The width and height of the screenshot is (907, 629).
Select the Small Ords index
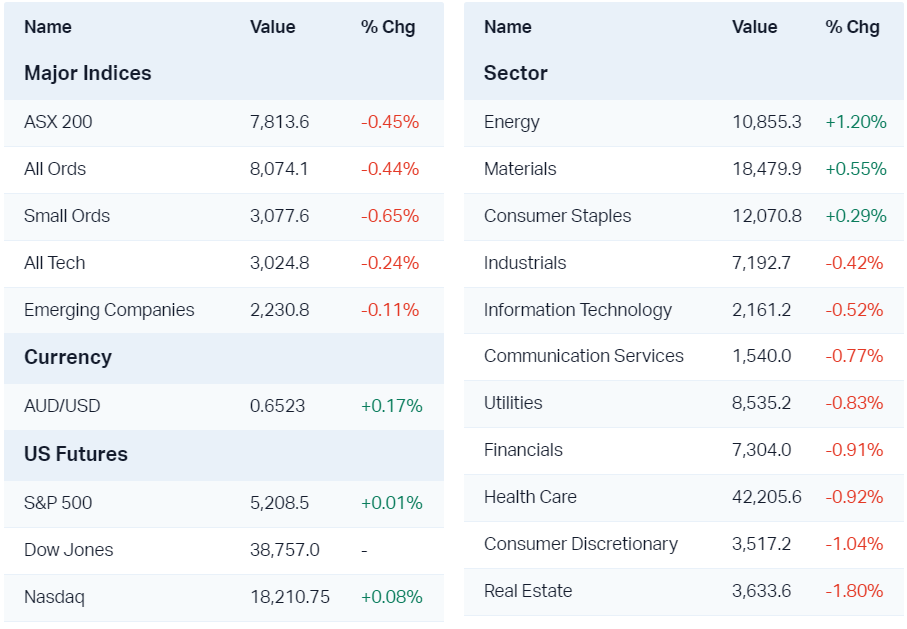pos(67,216)
